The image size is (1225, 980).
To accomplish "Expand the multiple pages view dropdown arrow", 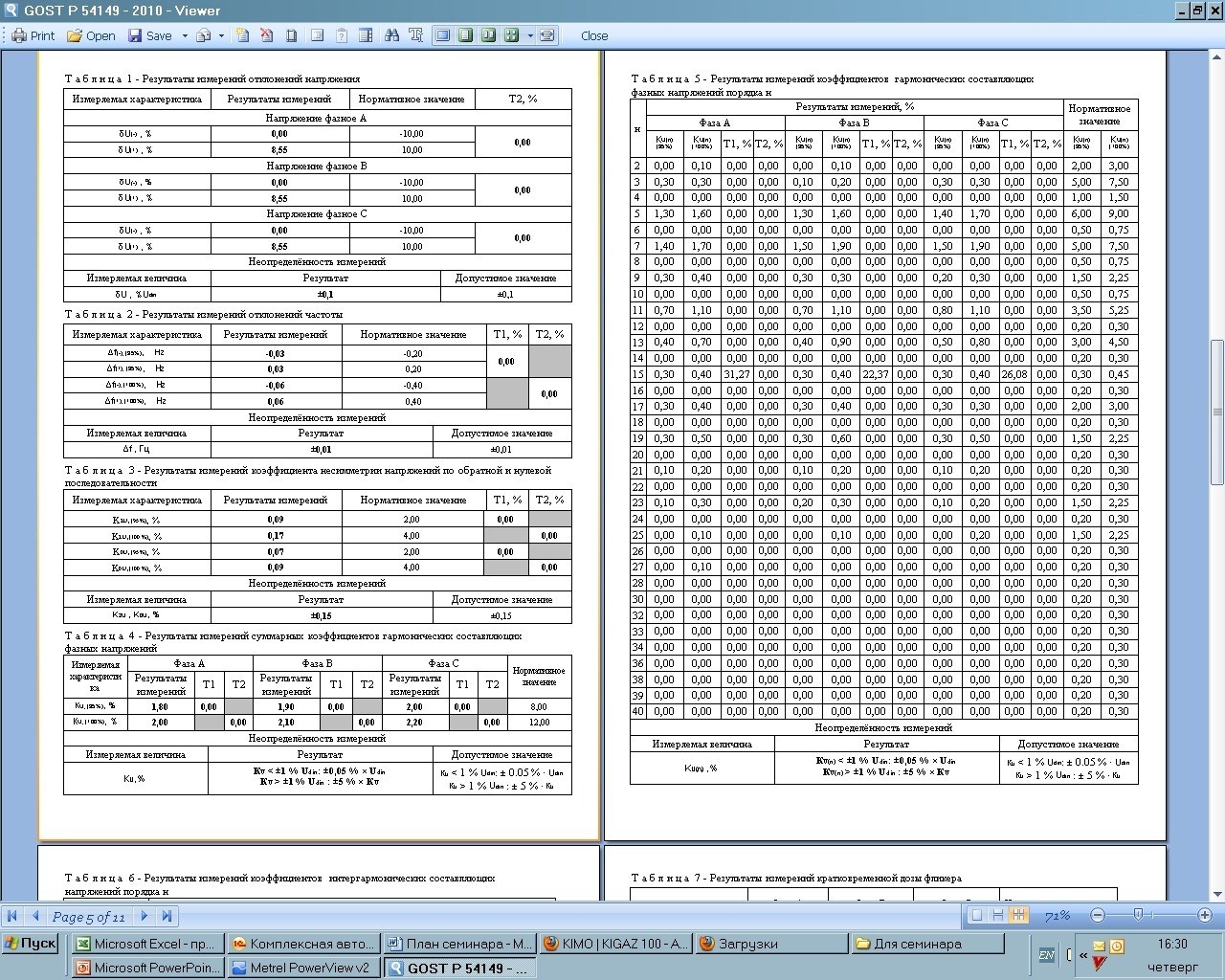I will click(529, 35).
